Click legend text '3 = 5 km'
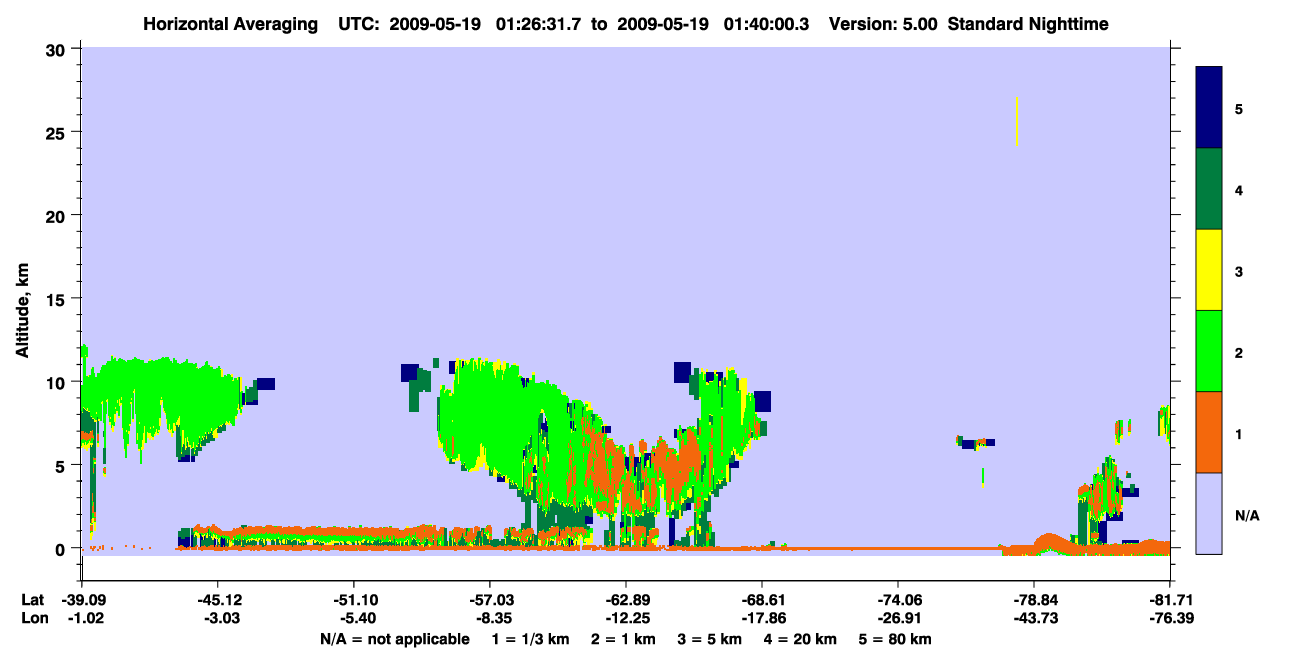Viewport: 1300px width, 667px height. [709, 639]
